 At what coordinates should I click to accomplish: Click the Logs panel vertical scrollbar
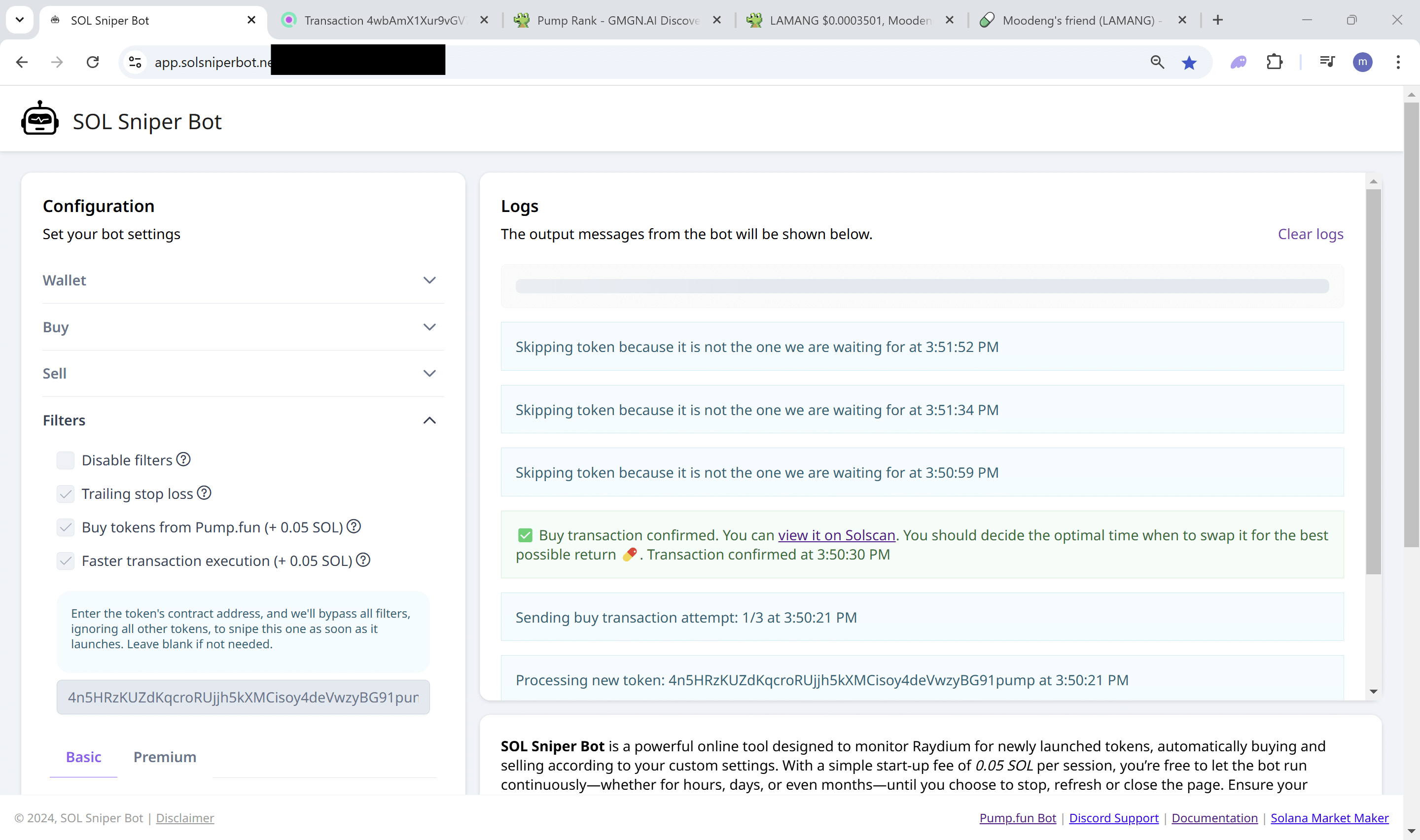coord(1373,382)
